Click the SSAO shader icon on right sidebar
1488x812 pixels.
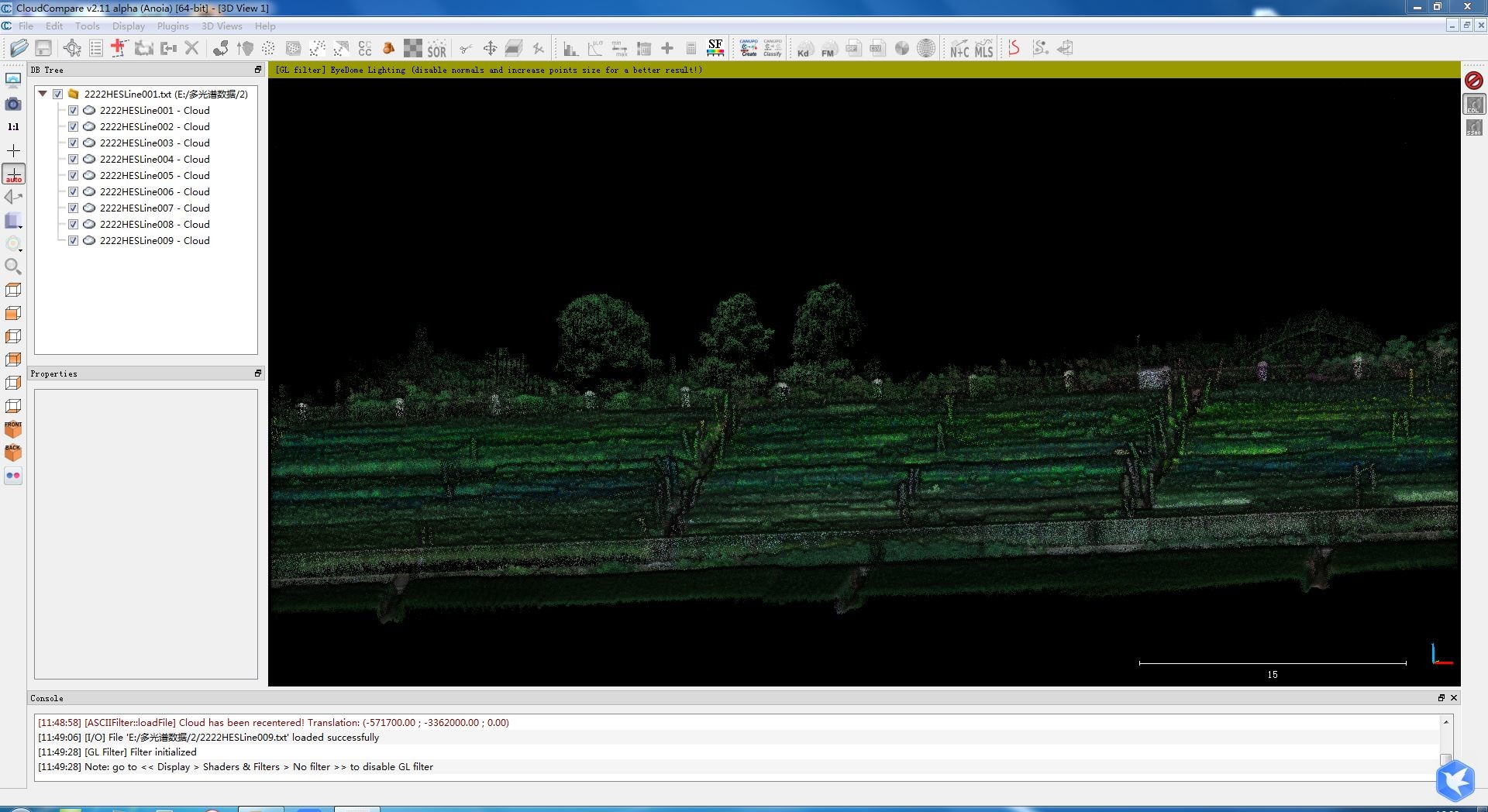1474,127
